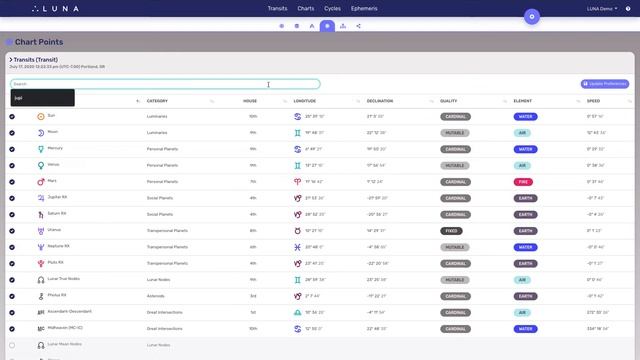Click Taurus sign icon in Uranus row
The height and width of the screenshot is (360, 640).
[298, 231]
